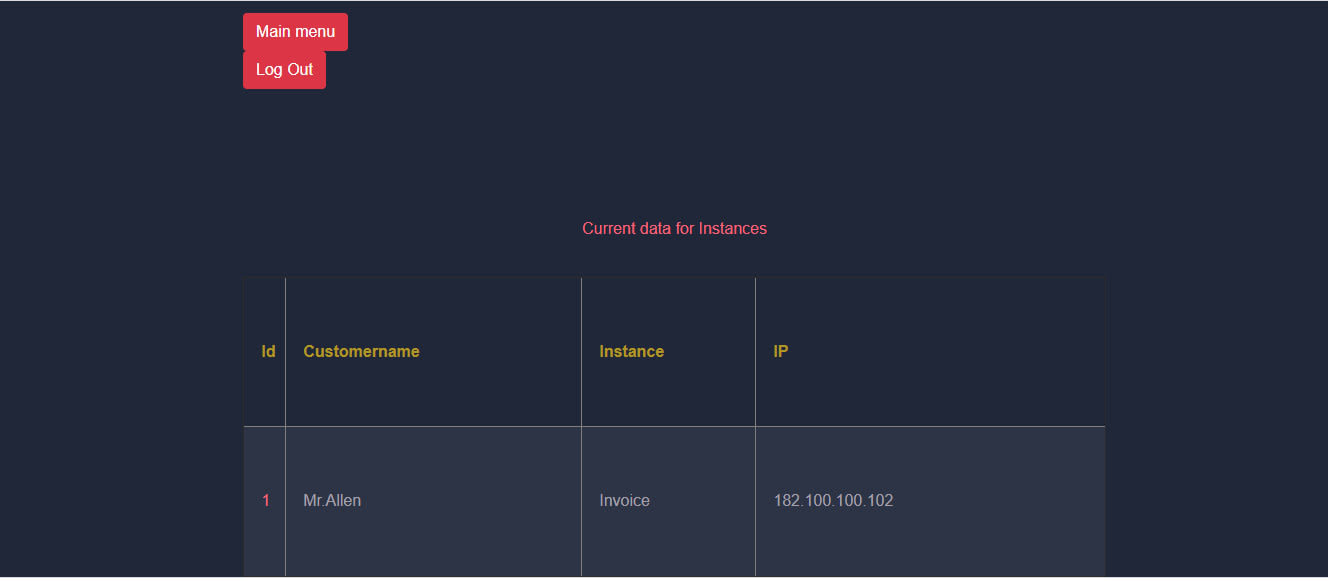Click the row Id value 1
Screen dimensions: 1328x581
[266, 500]
